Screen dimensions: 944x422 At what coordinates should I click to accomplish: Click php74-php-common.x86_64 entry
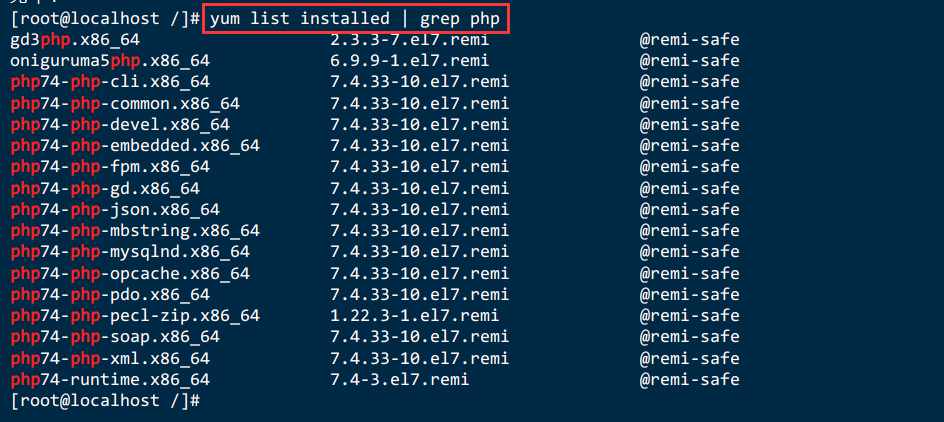(x=125, y=104)
